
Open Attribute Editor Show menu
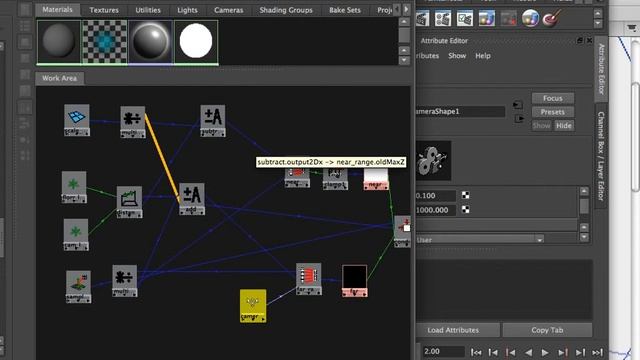pyautogui.click(x=457, y=56)
